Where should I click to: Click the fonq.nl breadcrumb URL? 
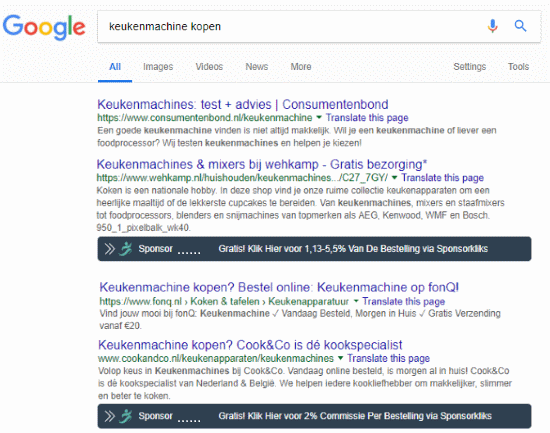[224, 301]
